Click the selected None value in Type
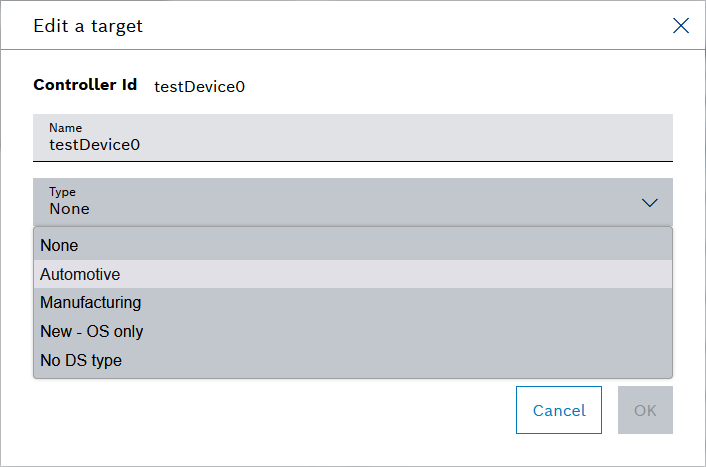This screenshot has height=467, width=706. pyautogui.click(x=69, y=209)
